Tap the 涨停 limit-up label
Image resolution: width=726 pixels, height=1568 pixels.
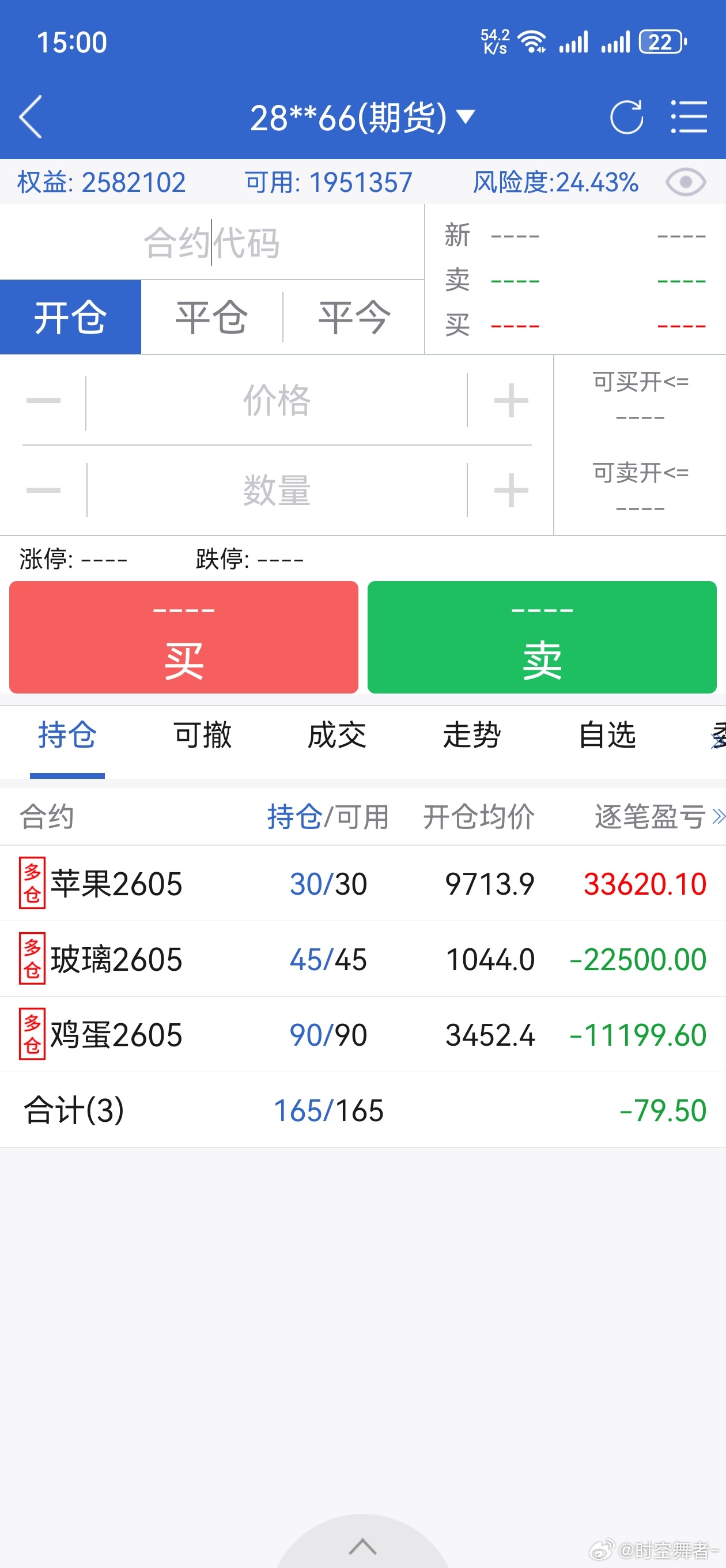tap(73, 558)
